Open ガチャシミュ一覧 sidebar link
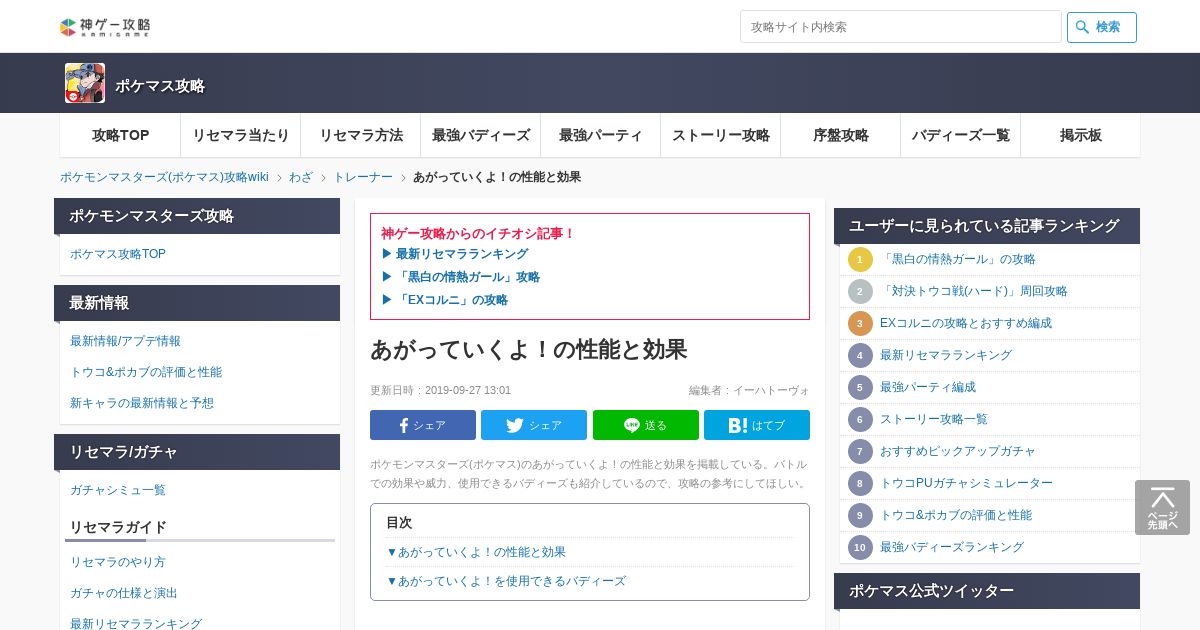Image resolution: width=1200 pixels, height=630 pixels. (x=118, y=490)
